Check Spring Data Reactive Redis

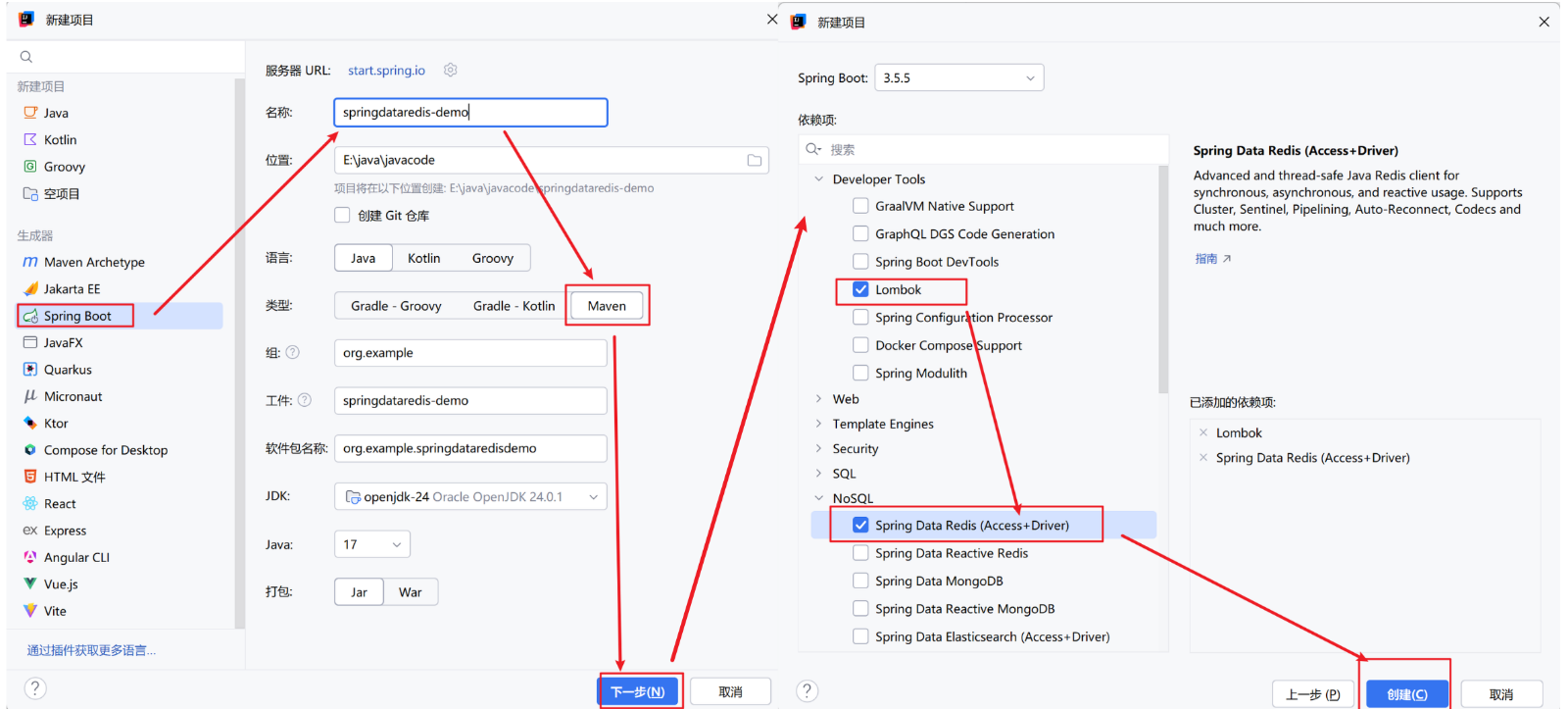click(860, 553)
